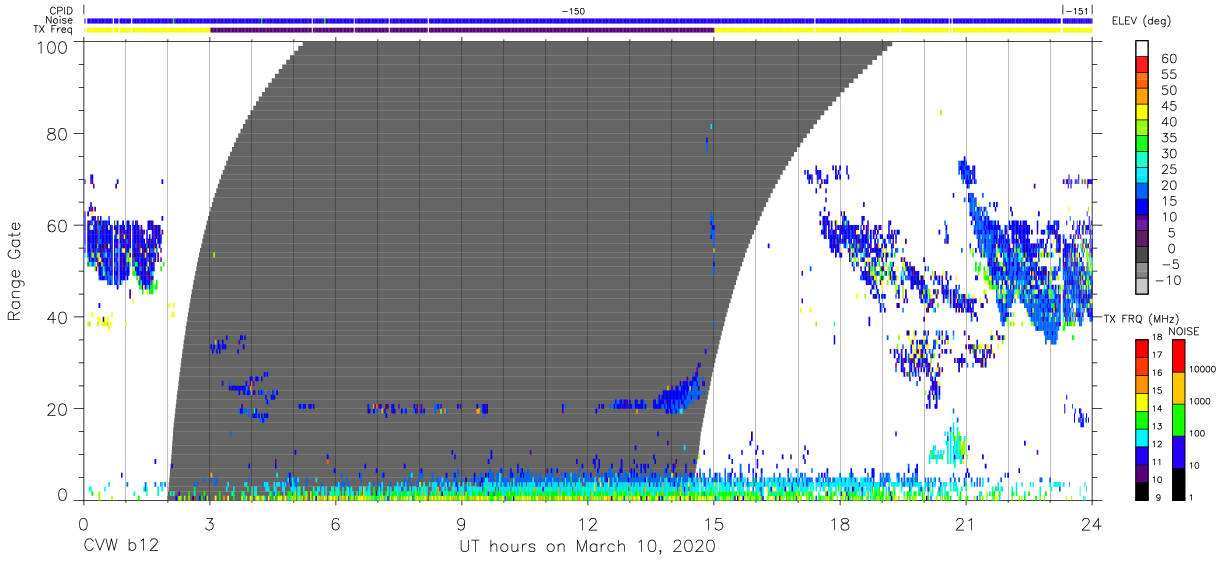Image resolution: width=1228 pixels, height=567 pixels.
Task: Pick the yellow segment of TX FRQ colorbar
Action: [1143, 401]
